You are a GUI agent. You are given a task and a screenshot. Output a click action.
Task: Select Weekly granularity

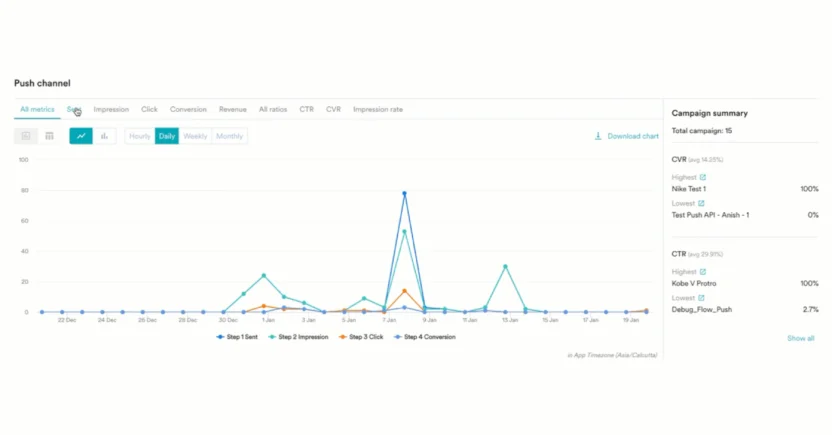click(x=195, y=136)
